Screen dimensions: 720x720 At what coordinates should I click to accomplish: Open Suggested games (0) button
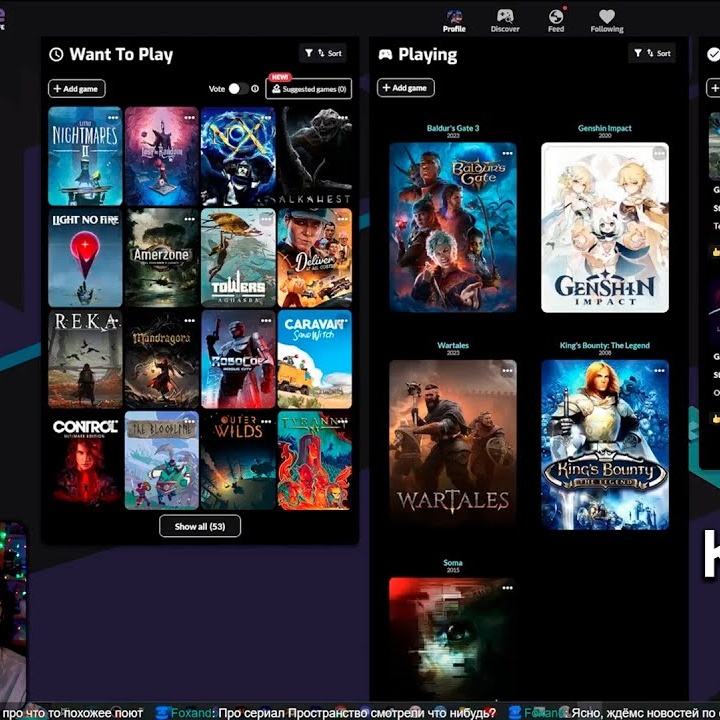pyautogui.click(x=309, y=89)
